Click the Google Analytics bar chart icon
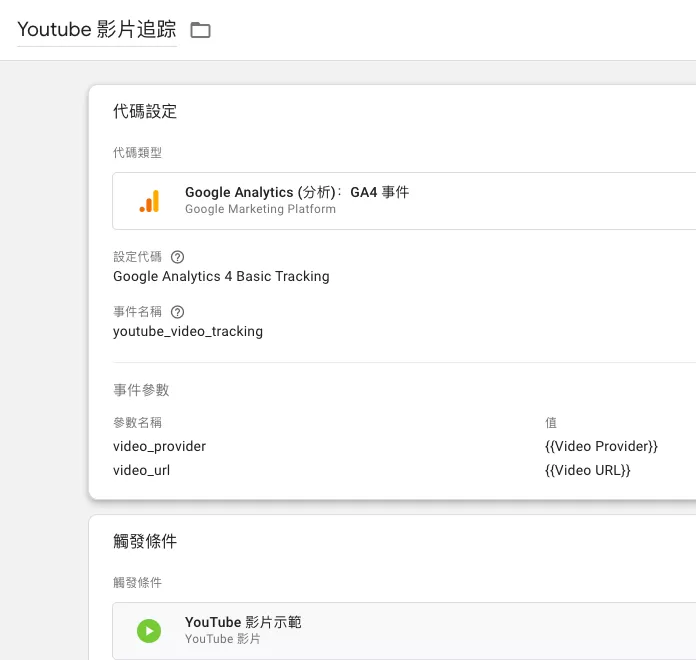Image resolution: width=696 pixels, height=660 pixels. [x=149, y=201]
